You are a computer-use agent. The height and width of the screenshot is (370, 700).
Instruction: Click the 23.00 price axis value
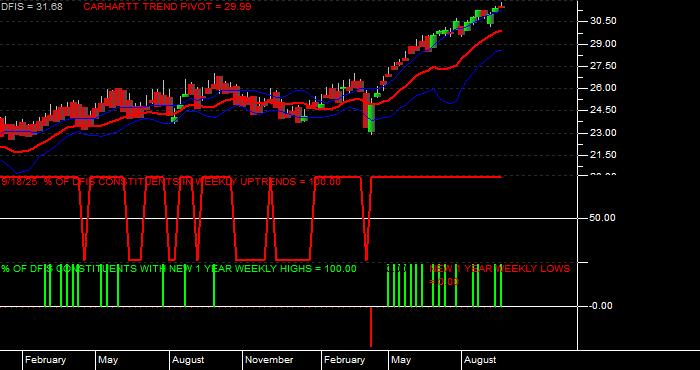[x=603, y=133]
